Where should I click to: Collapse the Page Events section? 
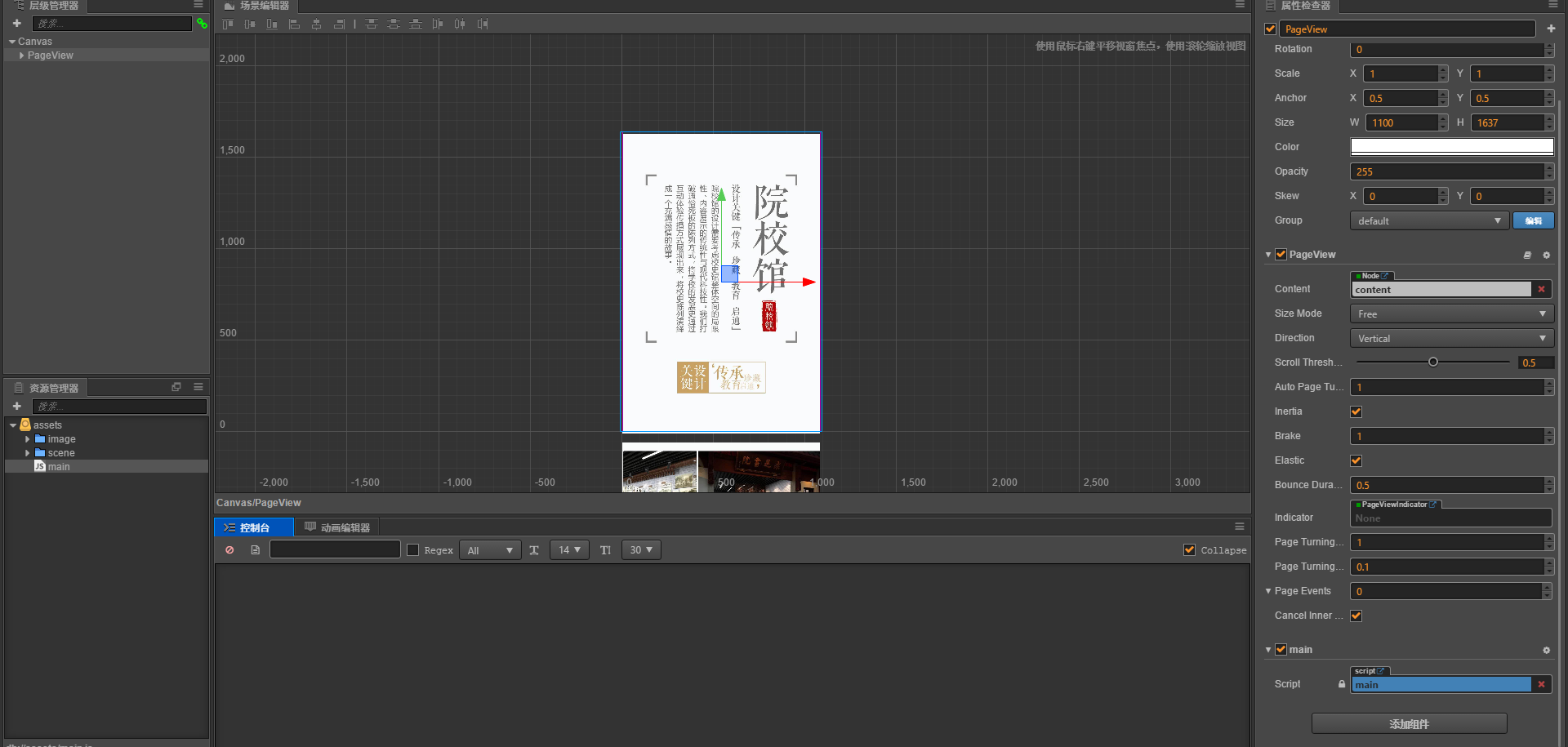tap(1268, 591)
